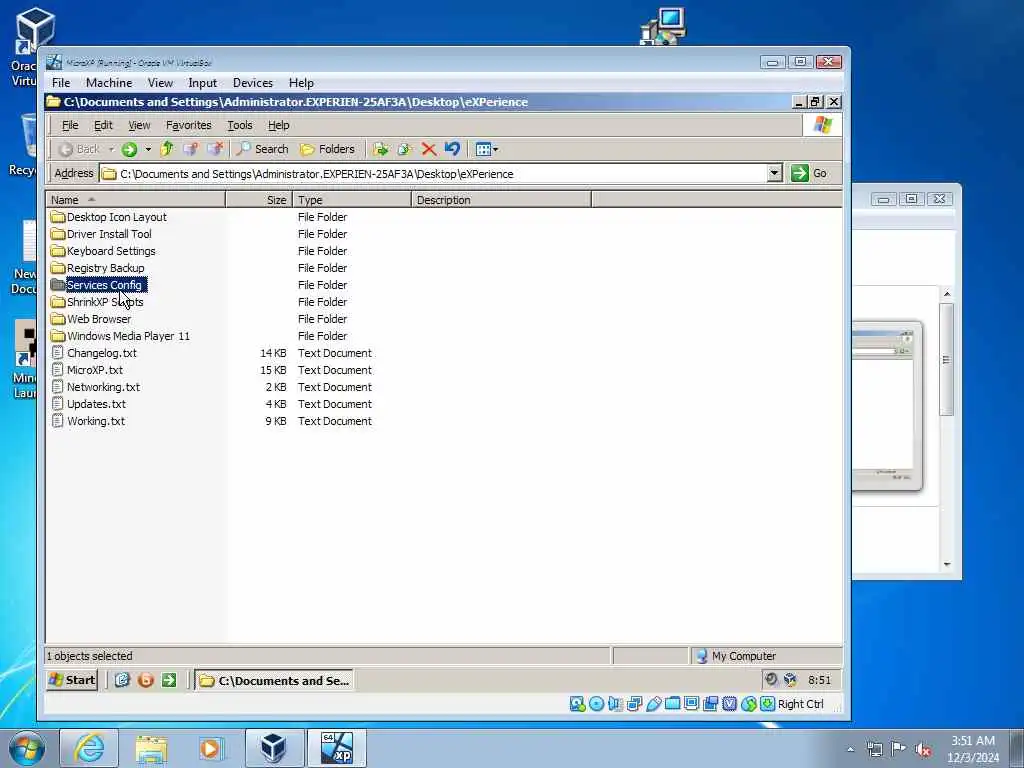The width and height of the screenshot is (1024, 768).
Task: Click VirtualBox keyboard capture green arrow icon
Action: tap(768, 703)
